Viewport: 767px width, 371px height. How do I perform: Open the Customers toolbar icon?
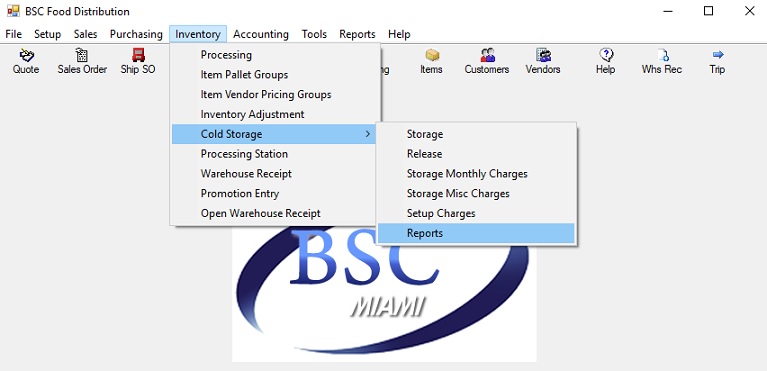[487, 55]
